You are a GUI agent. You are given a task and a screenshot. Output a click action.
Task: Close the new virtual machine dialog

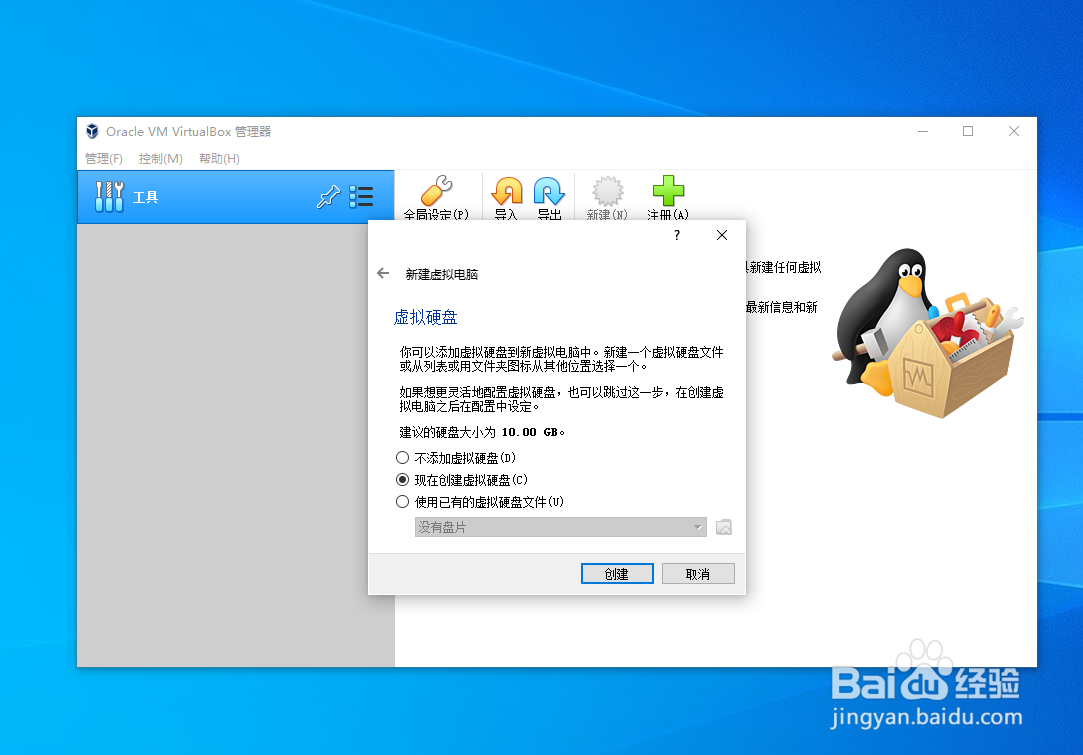tap(722, 236)
